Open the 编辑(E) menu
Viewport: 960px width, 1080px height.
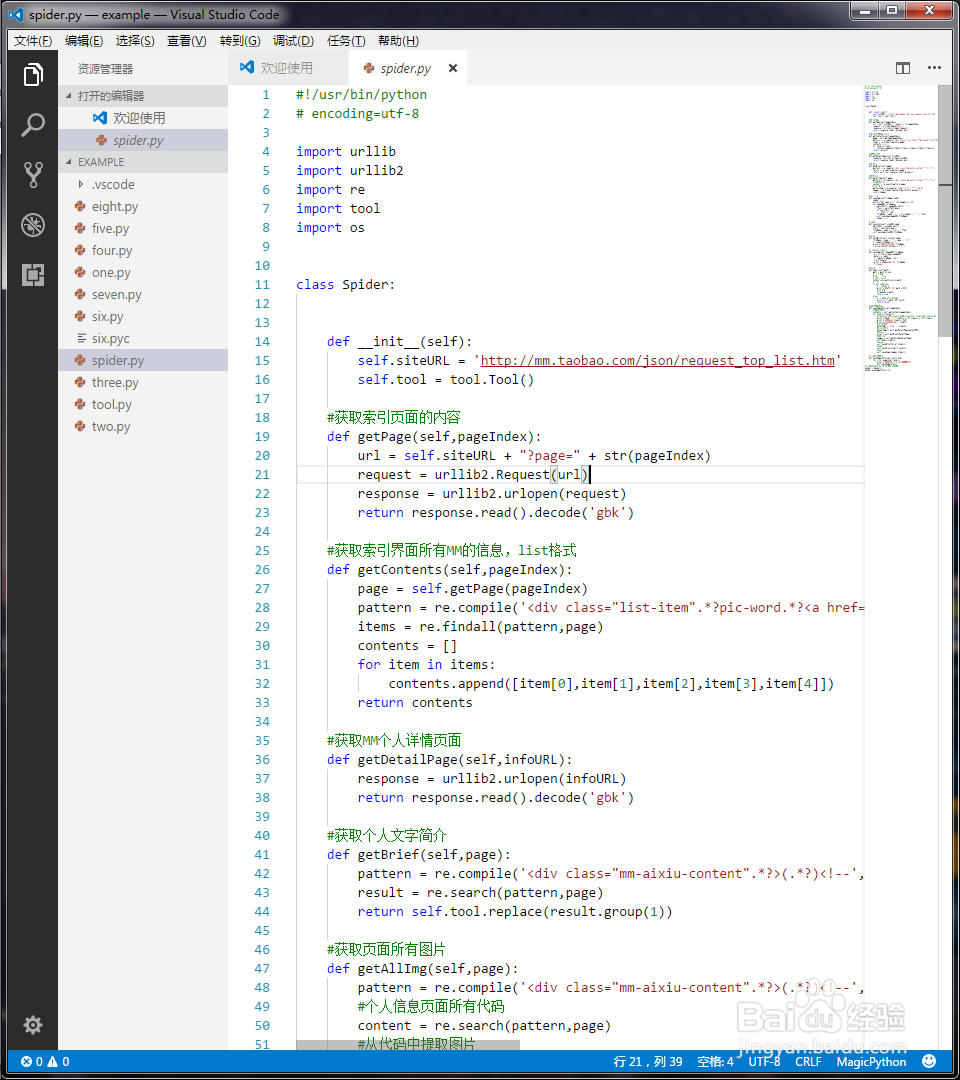(84, 41)
